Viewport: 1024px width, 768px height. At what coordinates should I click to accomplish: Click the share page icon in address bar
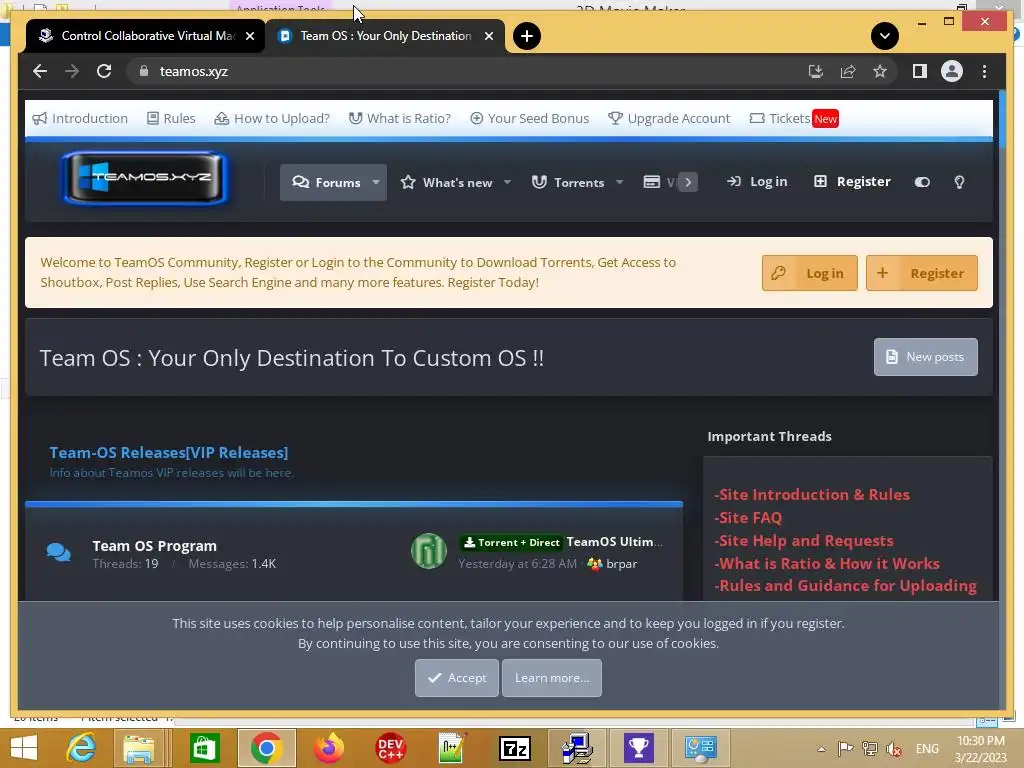[x=848, y=71]
